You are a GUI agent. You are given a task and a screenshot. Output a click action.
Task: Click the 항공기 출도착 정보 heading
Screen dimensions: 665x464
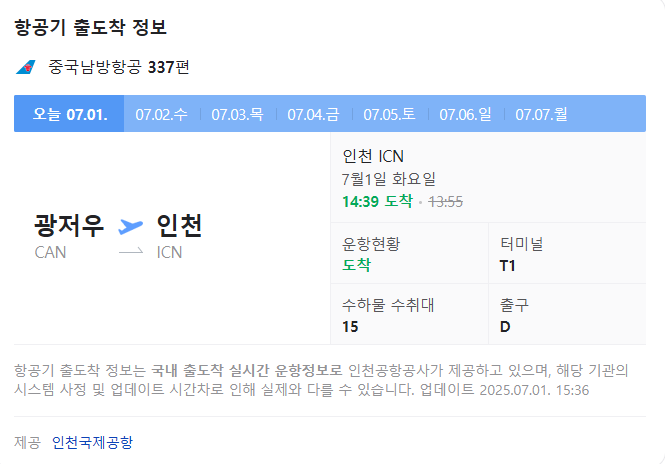tap(90, 28)
